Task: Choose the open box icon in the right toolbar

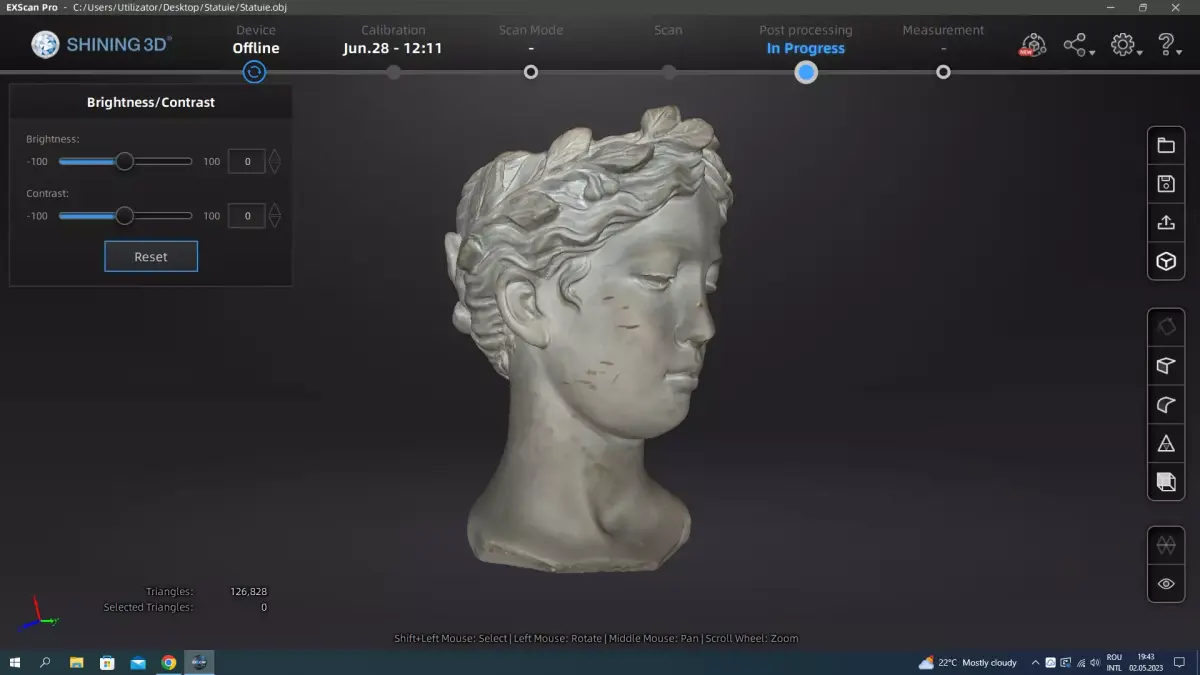Action: click(1166, 365)
